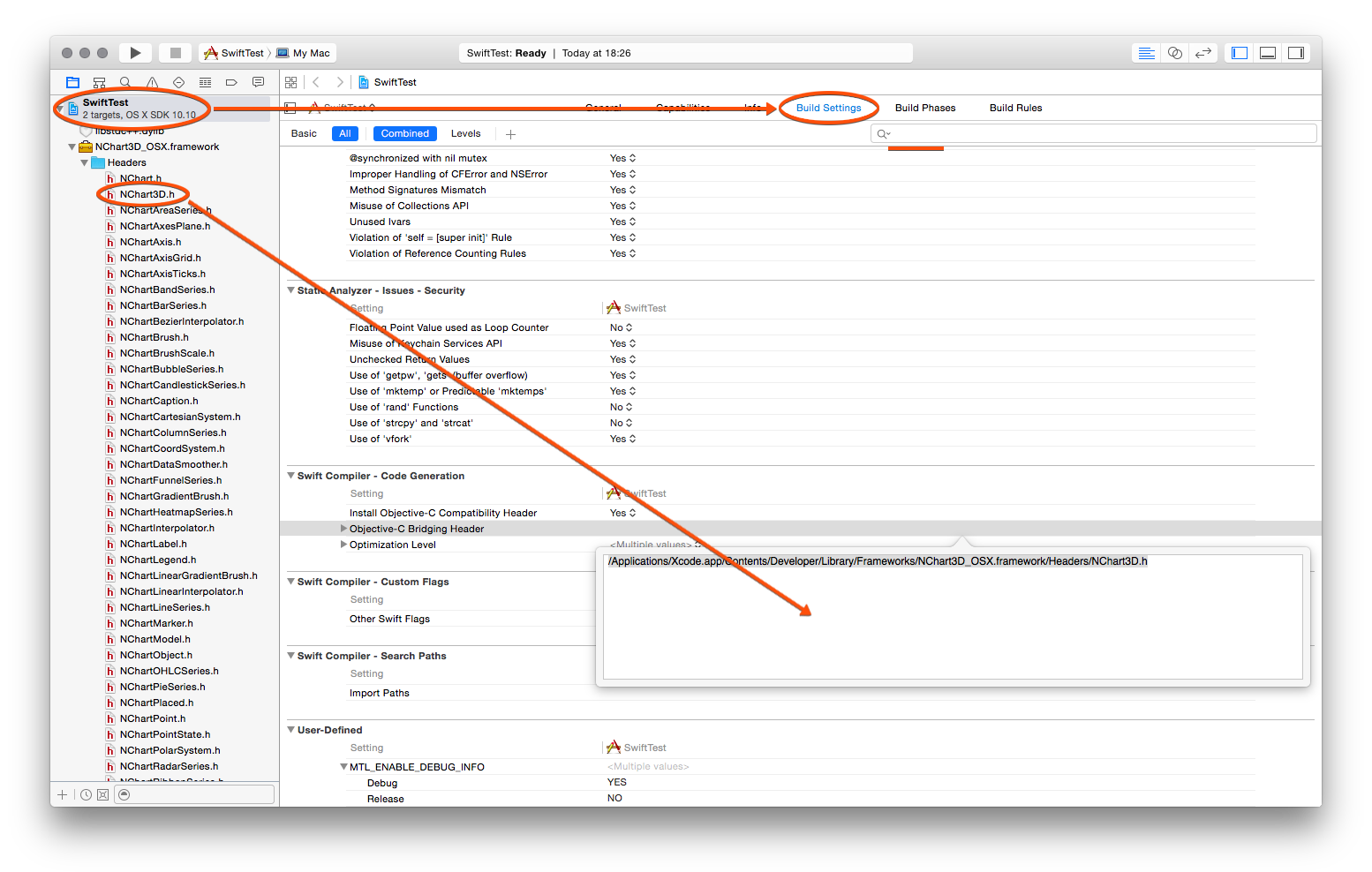
Task: Select NChartPieSeries.h header file
Action: 162,687
